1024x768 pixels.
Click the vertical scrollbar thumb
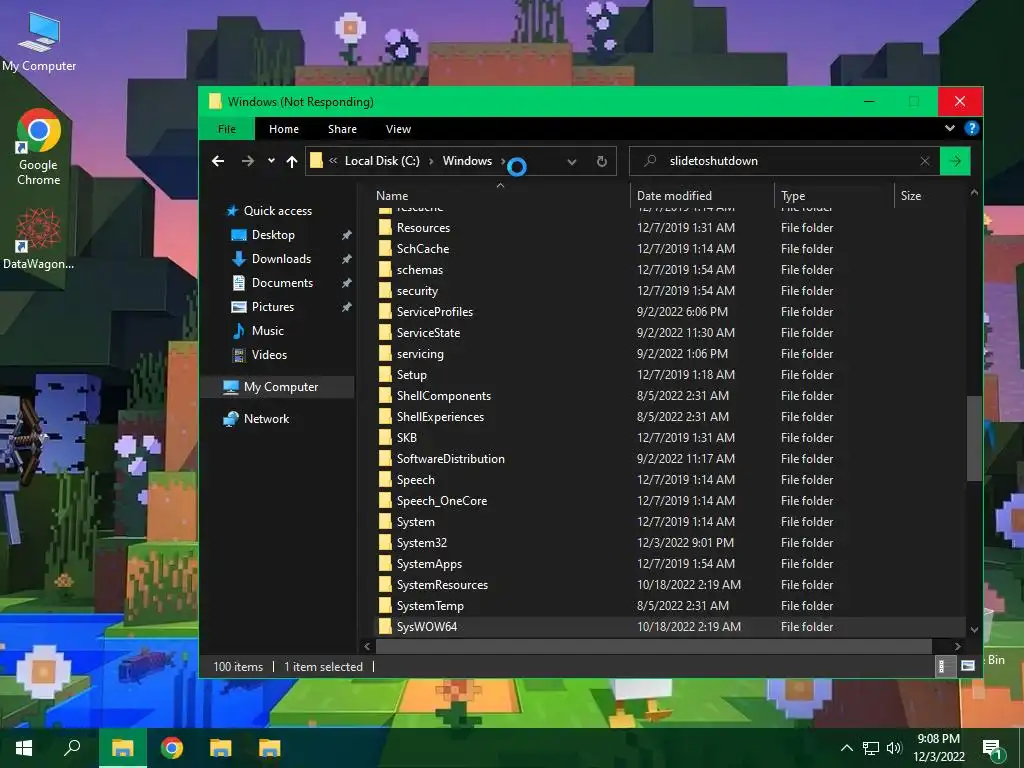974,438
